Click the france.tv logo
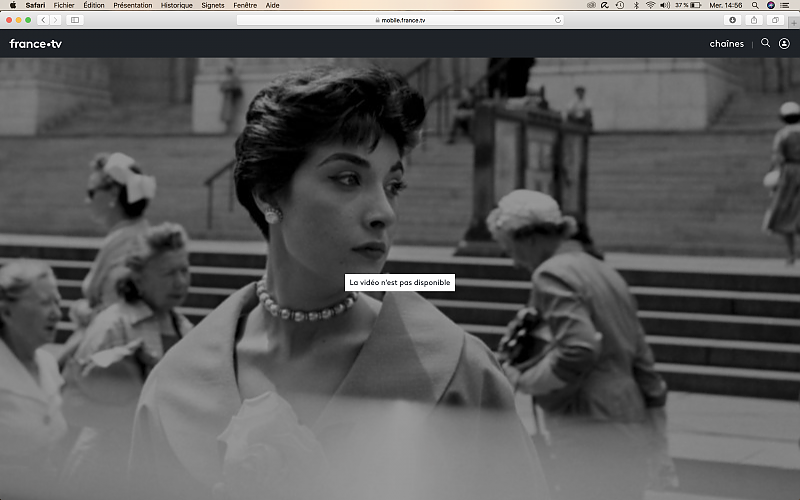This screenshot has height=500, width=800. point(35,43)
